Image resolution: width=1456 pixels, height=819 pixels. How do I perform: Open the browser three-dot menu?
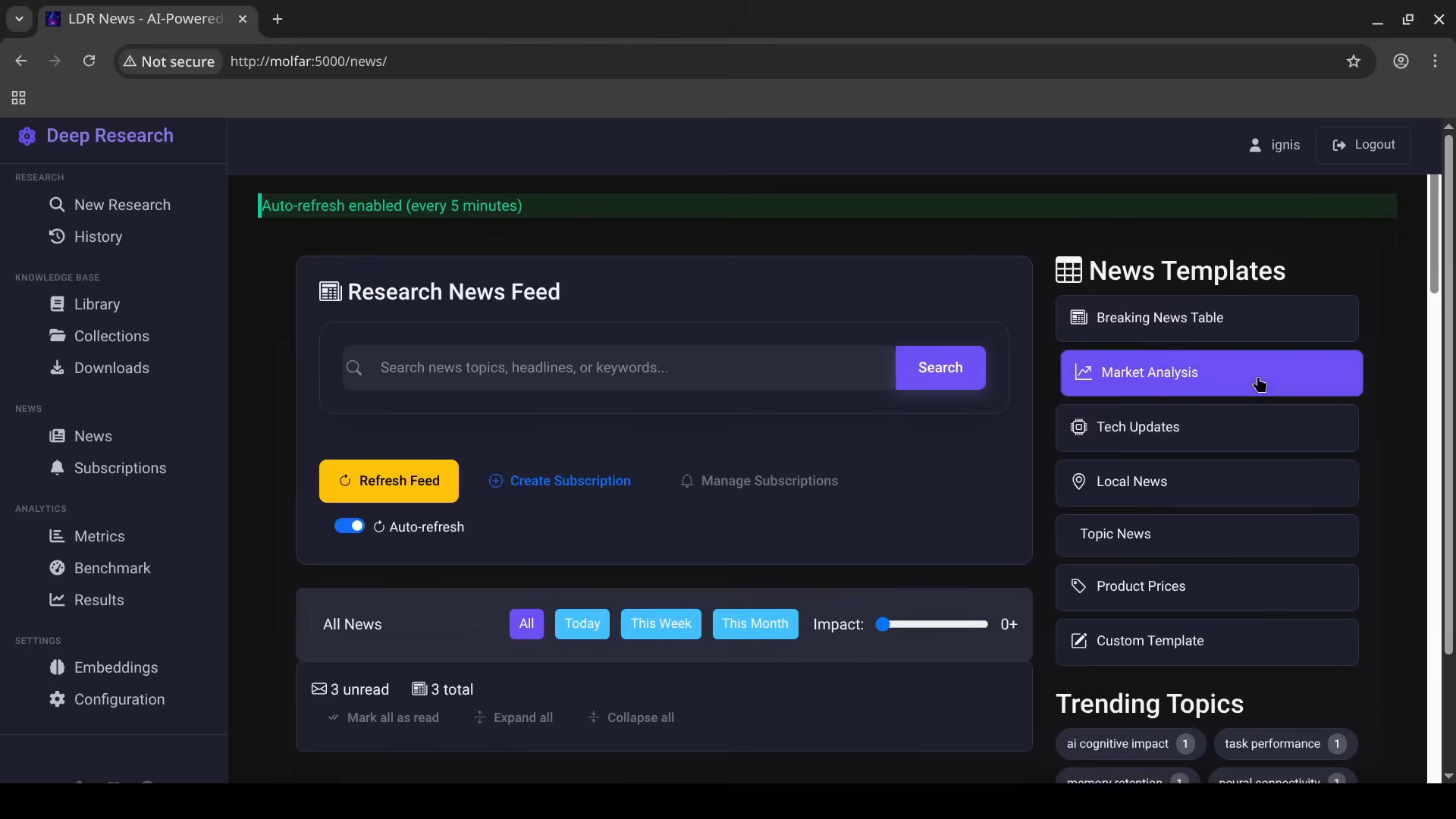[1436, 61]
